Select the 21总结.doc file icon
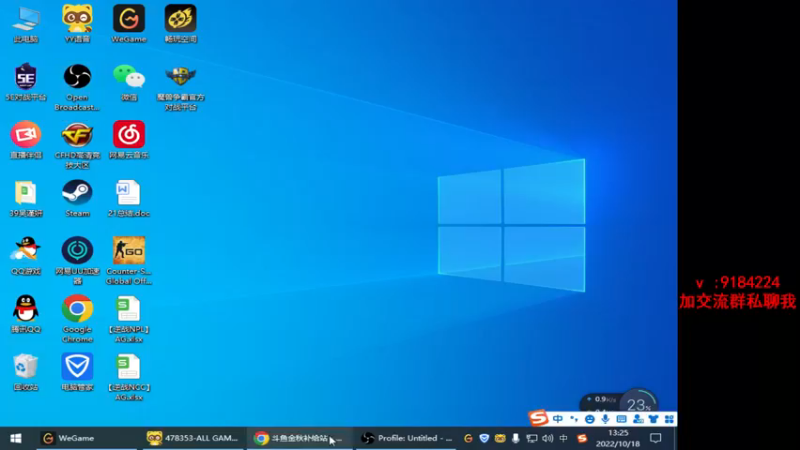The height and width of the screenshot is (450, 800). click(129, 198)
